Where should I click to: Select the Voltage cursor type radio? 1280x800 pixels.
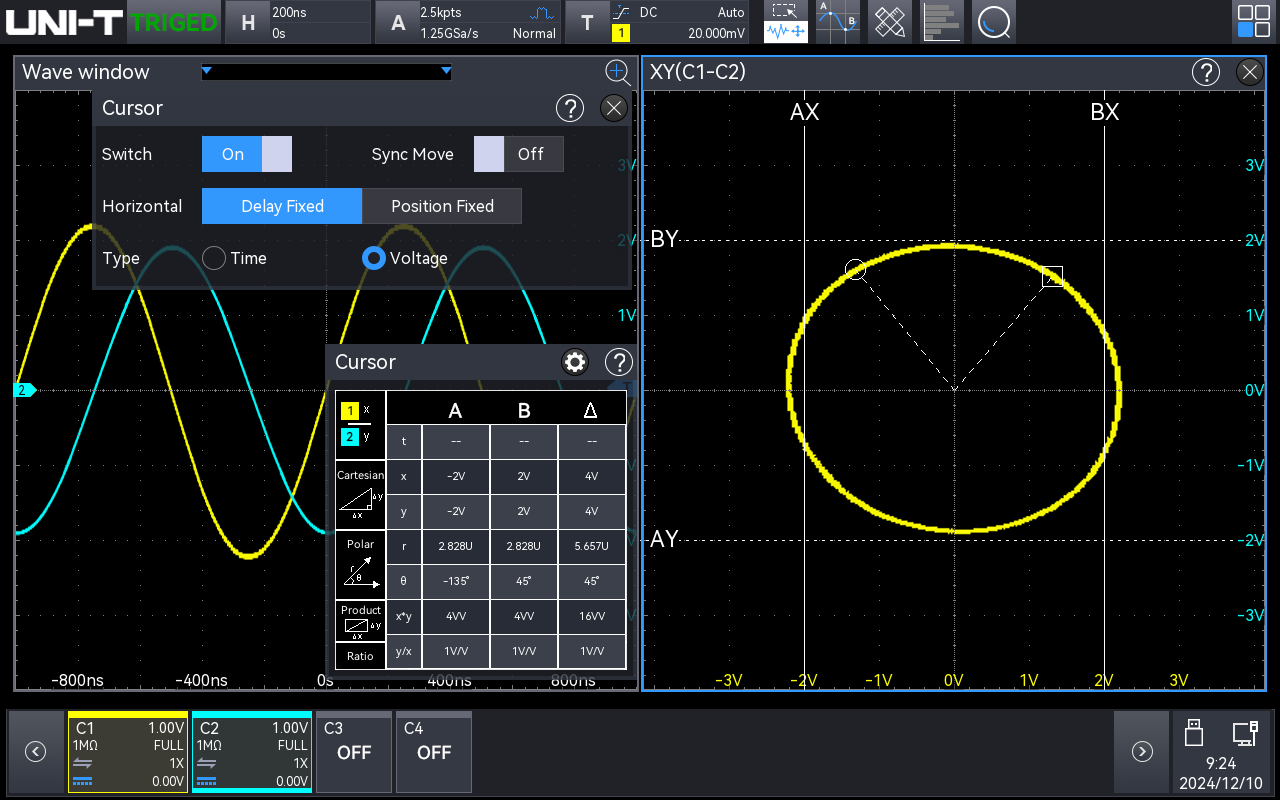click(x=374, y=258)
